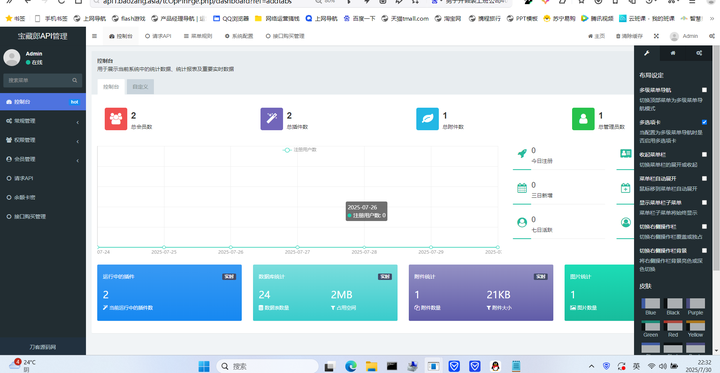Open File Explorer from the taskbar
The width and height of the screenshot is (720, 373).
[x=371, y=366]
